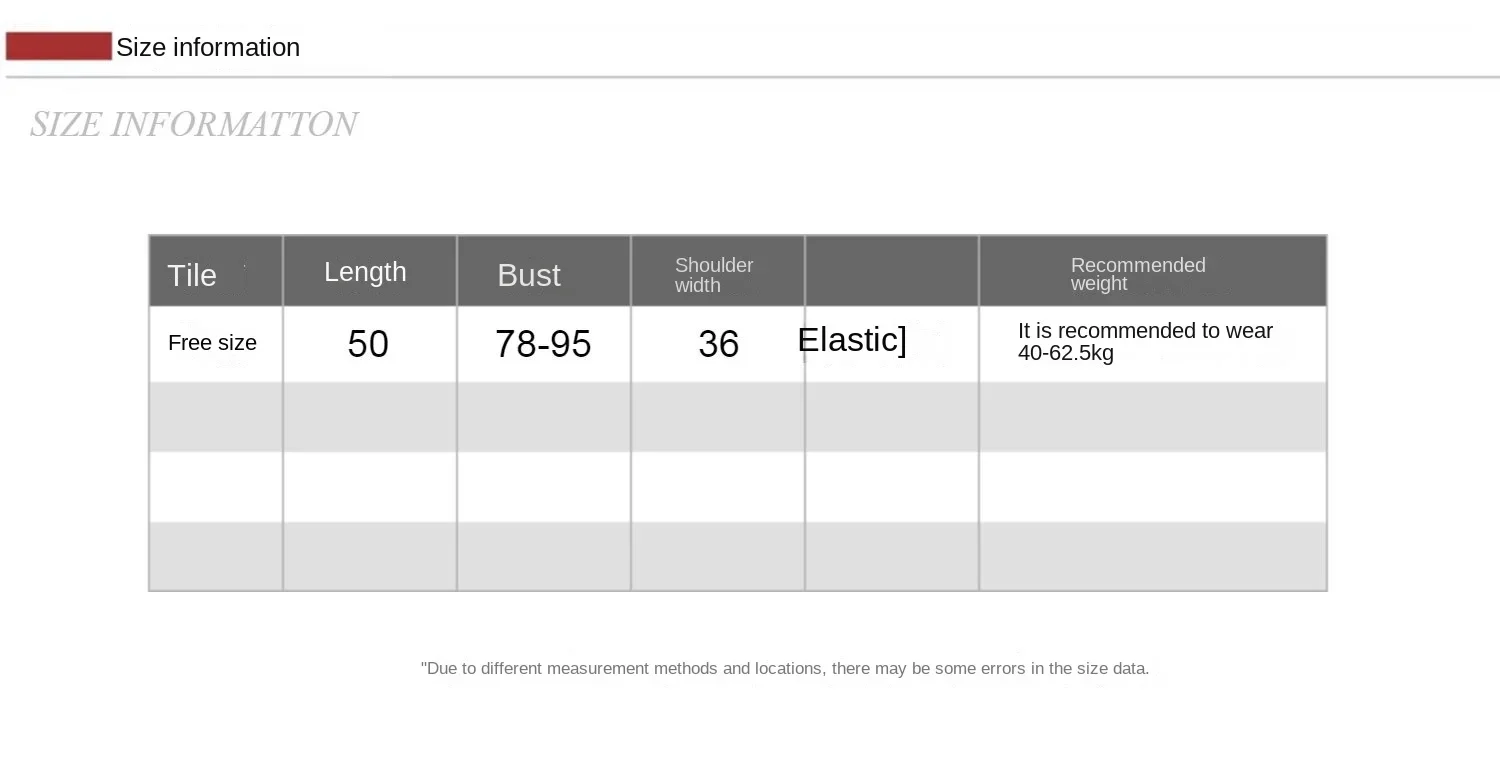Select the bust value 78-95
The height and width of the screenshot is (758, 1500).
pyautogui.click(x=543, y=344)
